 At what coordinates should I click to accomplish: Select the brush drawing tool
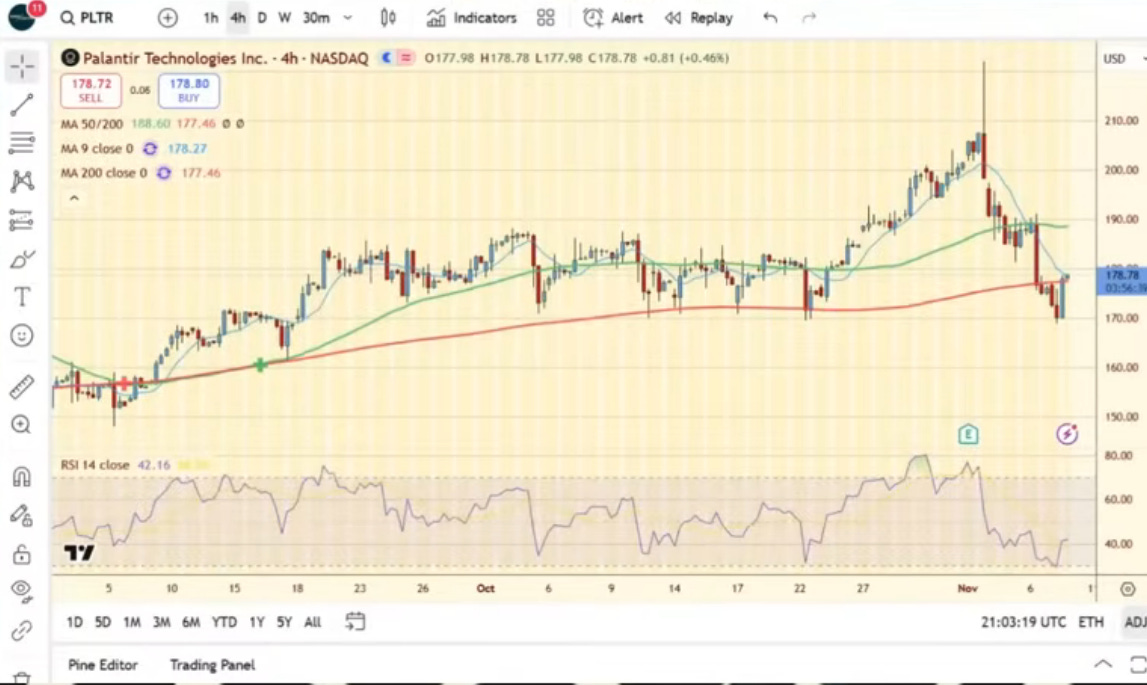coord(22,259)
